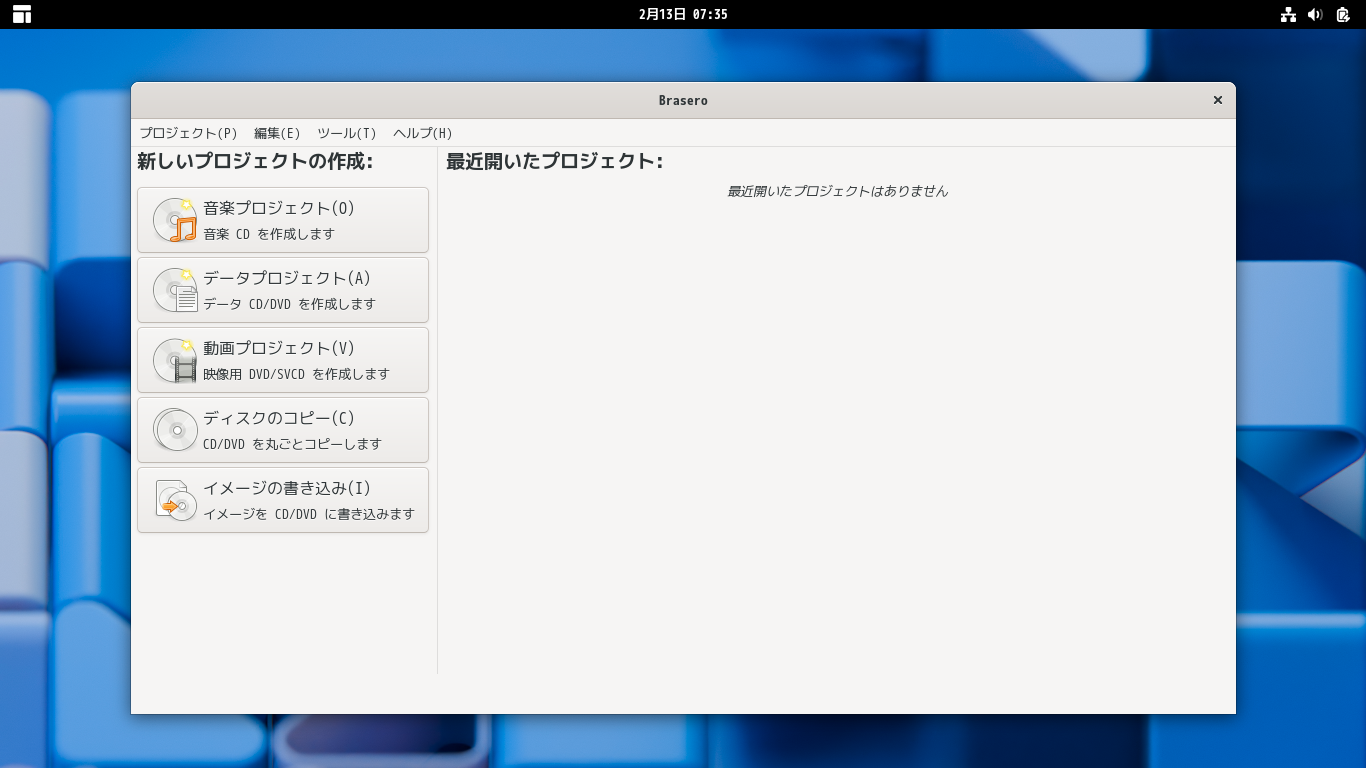This screenshot has height=768, width=1366.
Task: Click the heading 新しいプロジェクトの作成:
Action: pos(255,161)
